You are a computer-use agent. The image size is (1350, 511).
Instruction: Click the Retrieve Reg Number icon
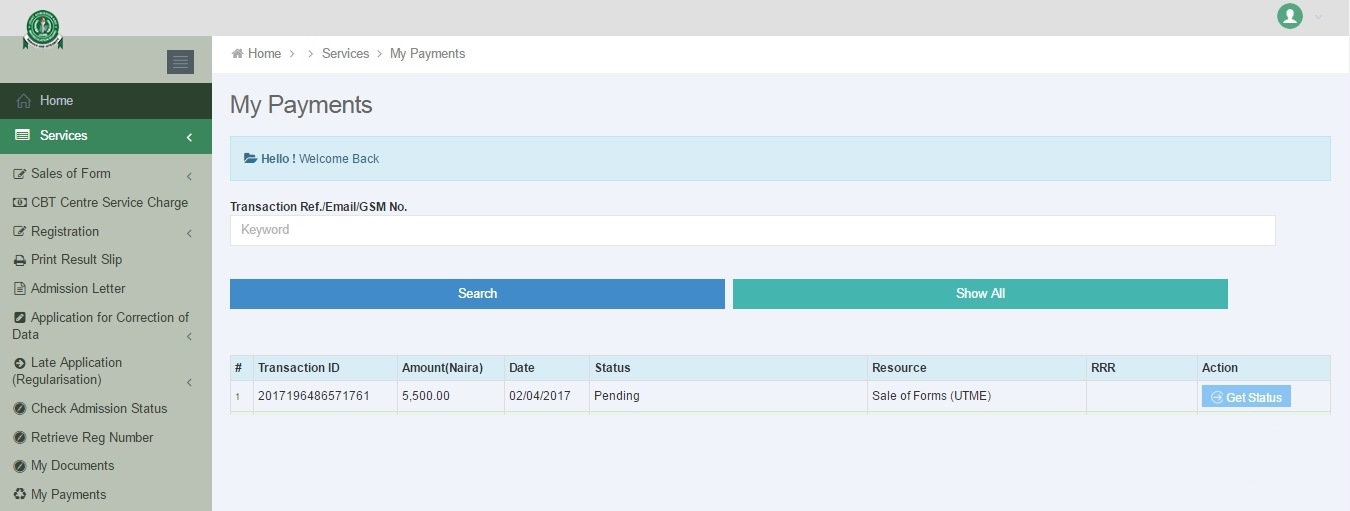coord(20,438)
